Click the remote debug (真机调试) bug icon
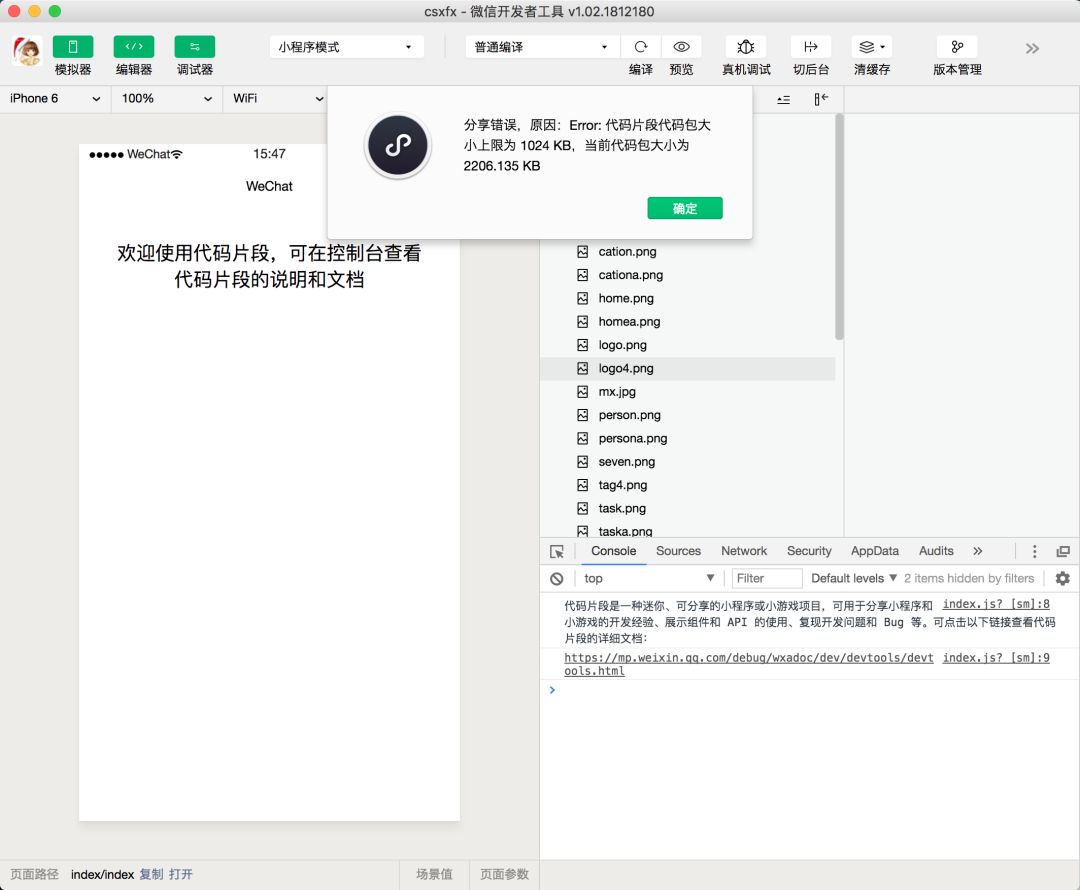The width and height of the screenshot is (1080, 890). (x=746, y=47)
